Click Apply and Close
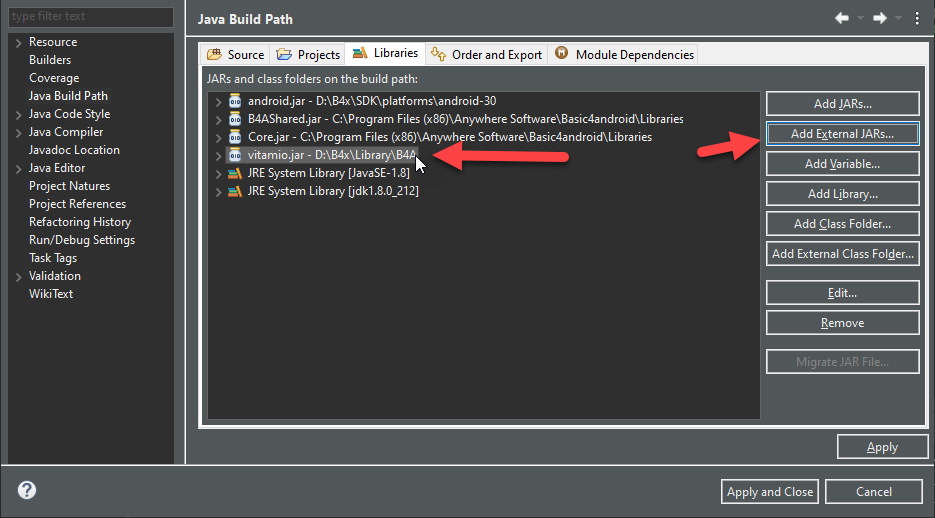Image resolution: width=935 pixels, height=518 pixels. coord(770,492)
